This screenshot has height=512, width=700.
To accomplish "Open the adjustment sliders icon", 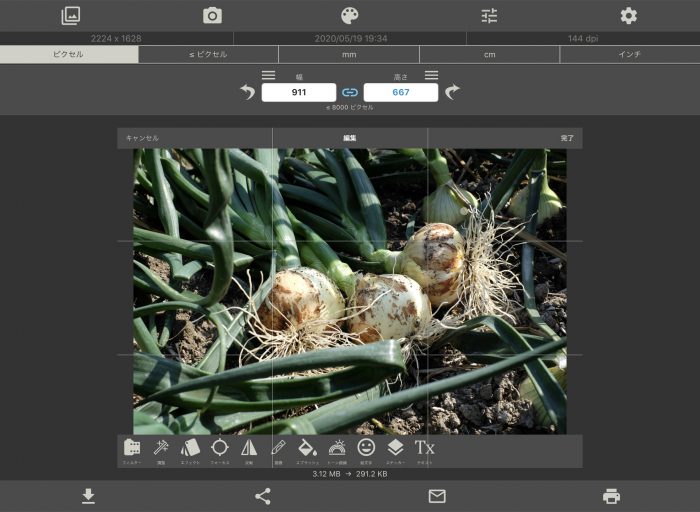I will [489, 16].
